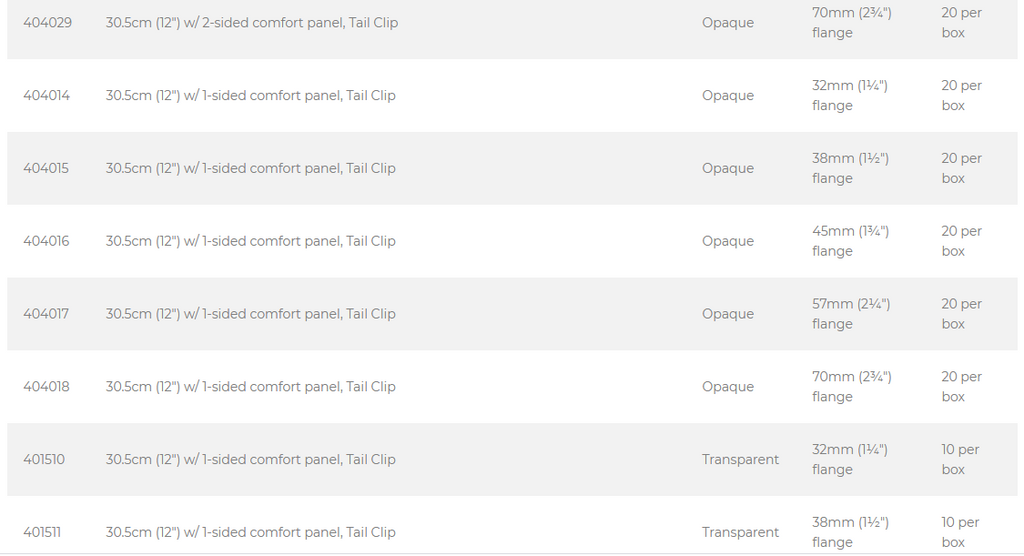Click Opaque in the 404029 row
The image size is (1024, 556).
728,23
